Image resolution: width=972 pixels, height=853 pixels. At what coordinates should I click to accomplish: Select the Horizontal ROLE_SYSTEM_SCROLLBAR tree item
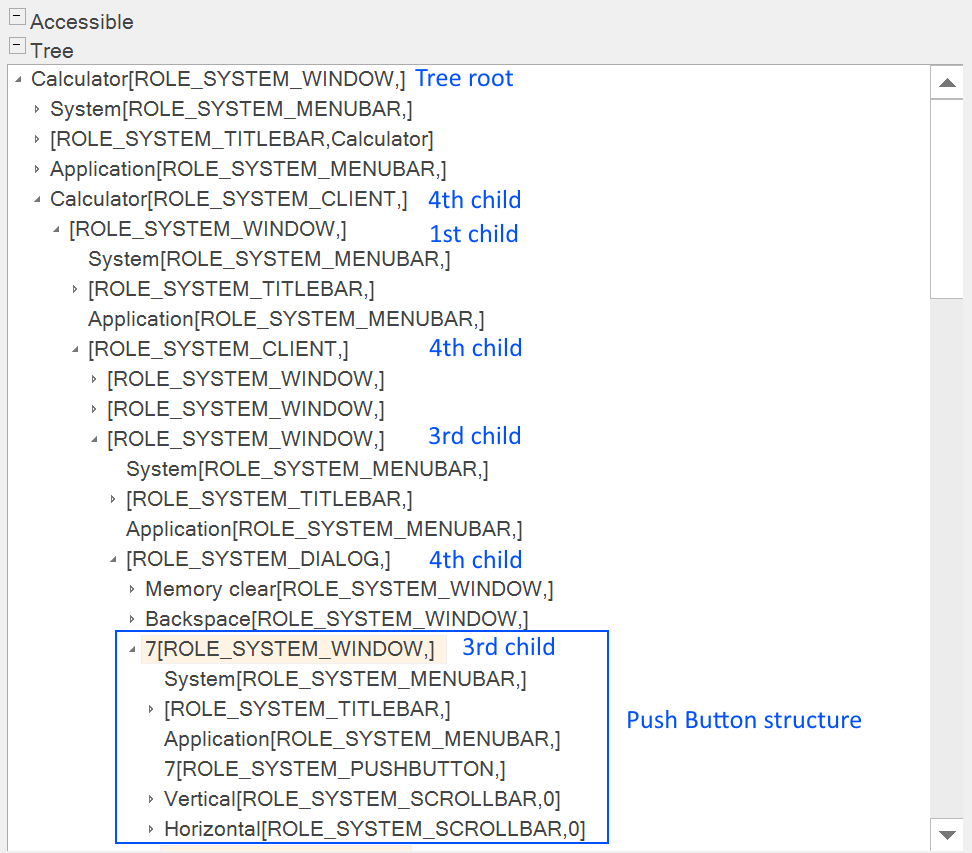[x=374, y=829]
